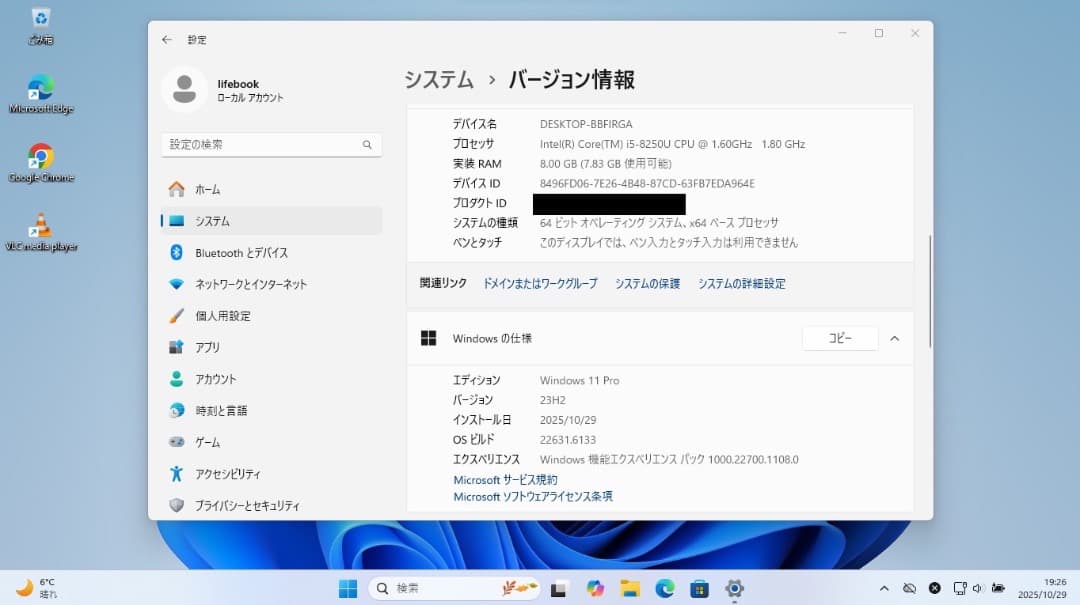This screenshot has width=1080, height=605.
Task: Open the Start menu
Action: click(348, 588)
